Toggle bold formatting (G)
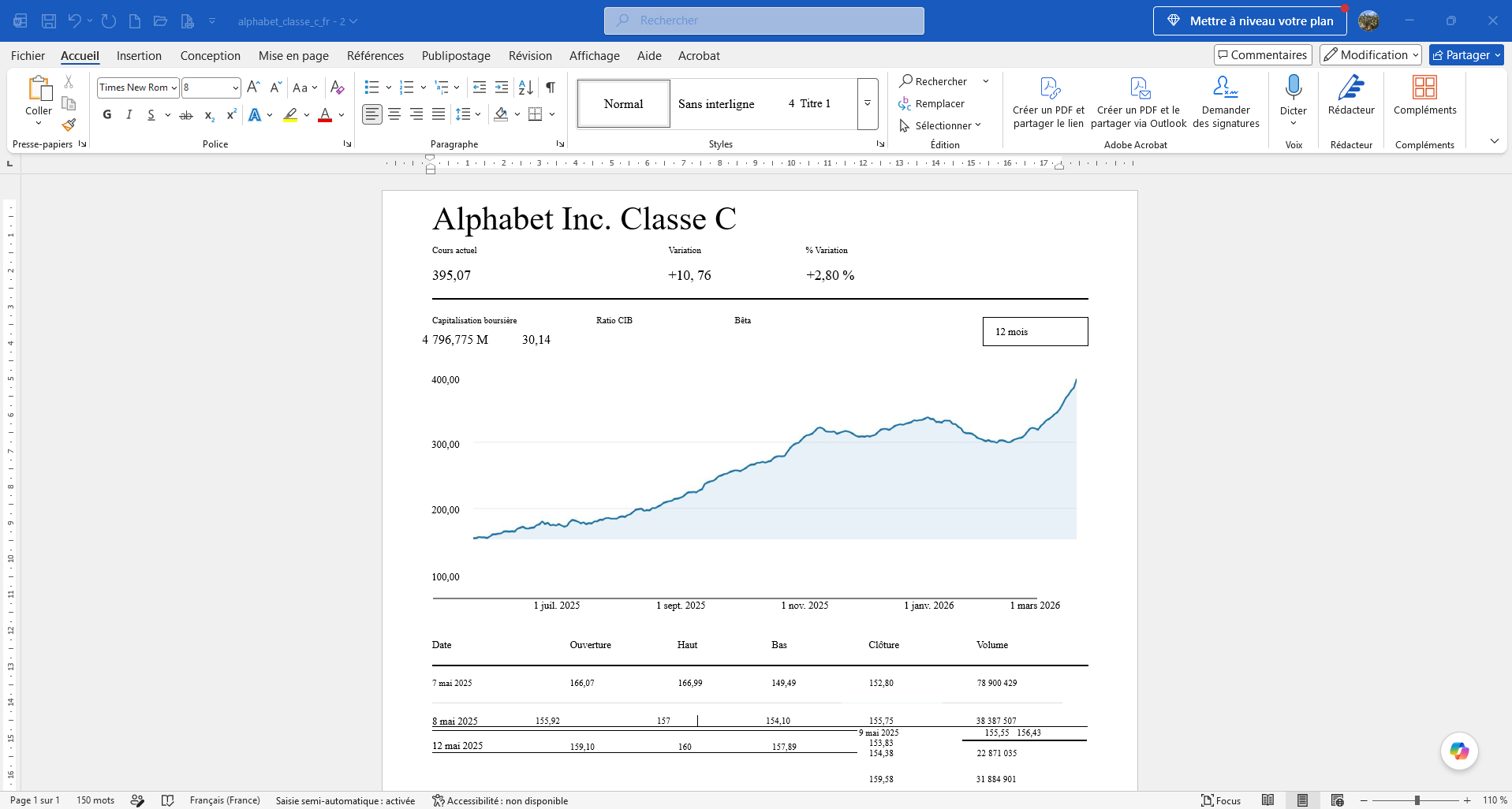Viewport: 1512px width, 809px height. coord(107,115)
